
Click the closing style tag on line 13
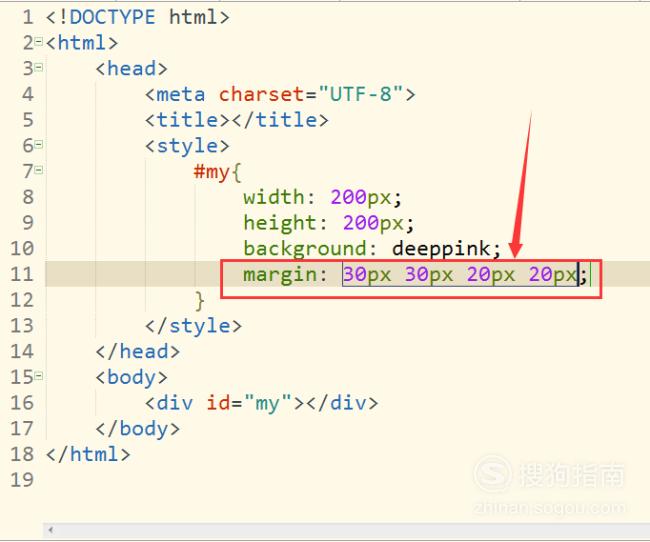coord(193,326)
